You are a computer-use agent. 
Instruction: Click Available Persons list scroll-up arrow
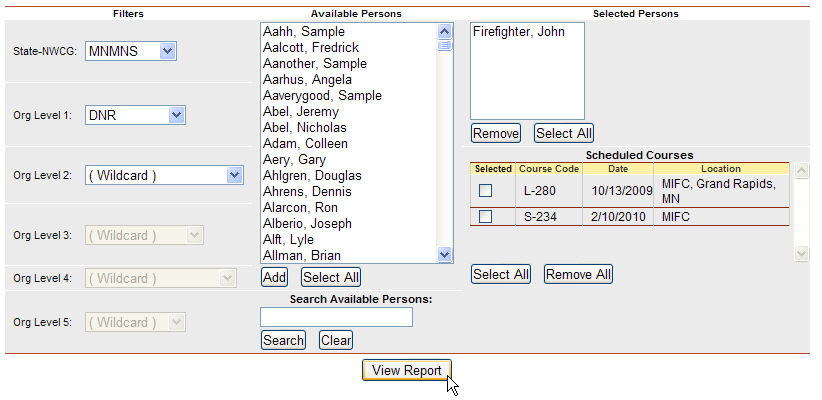(445, 31)
